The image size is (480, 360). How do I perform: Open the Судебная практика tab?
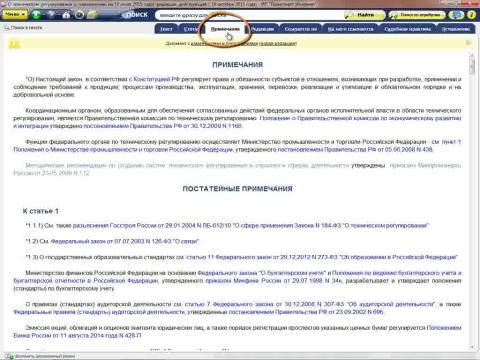(407, 29)
